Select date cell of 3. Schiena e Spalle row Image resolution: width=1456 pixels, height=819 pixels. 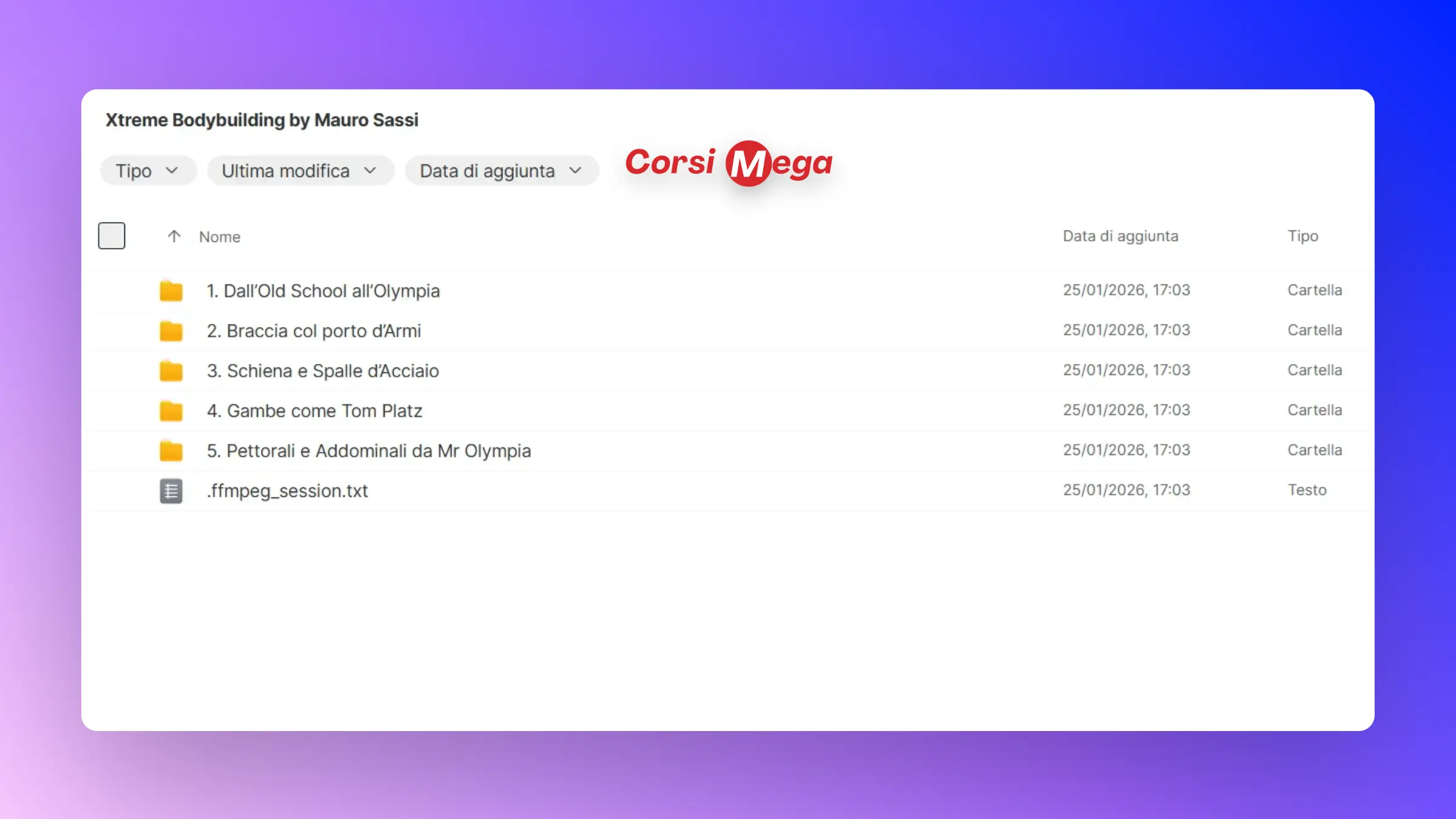point(1126,370)
